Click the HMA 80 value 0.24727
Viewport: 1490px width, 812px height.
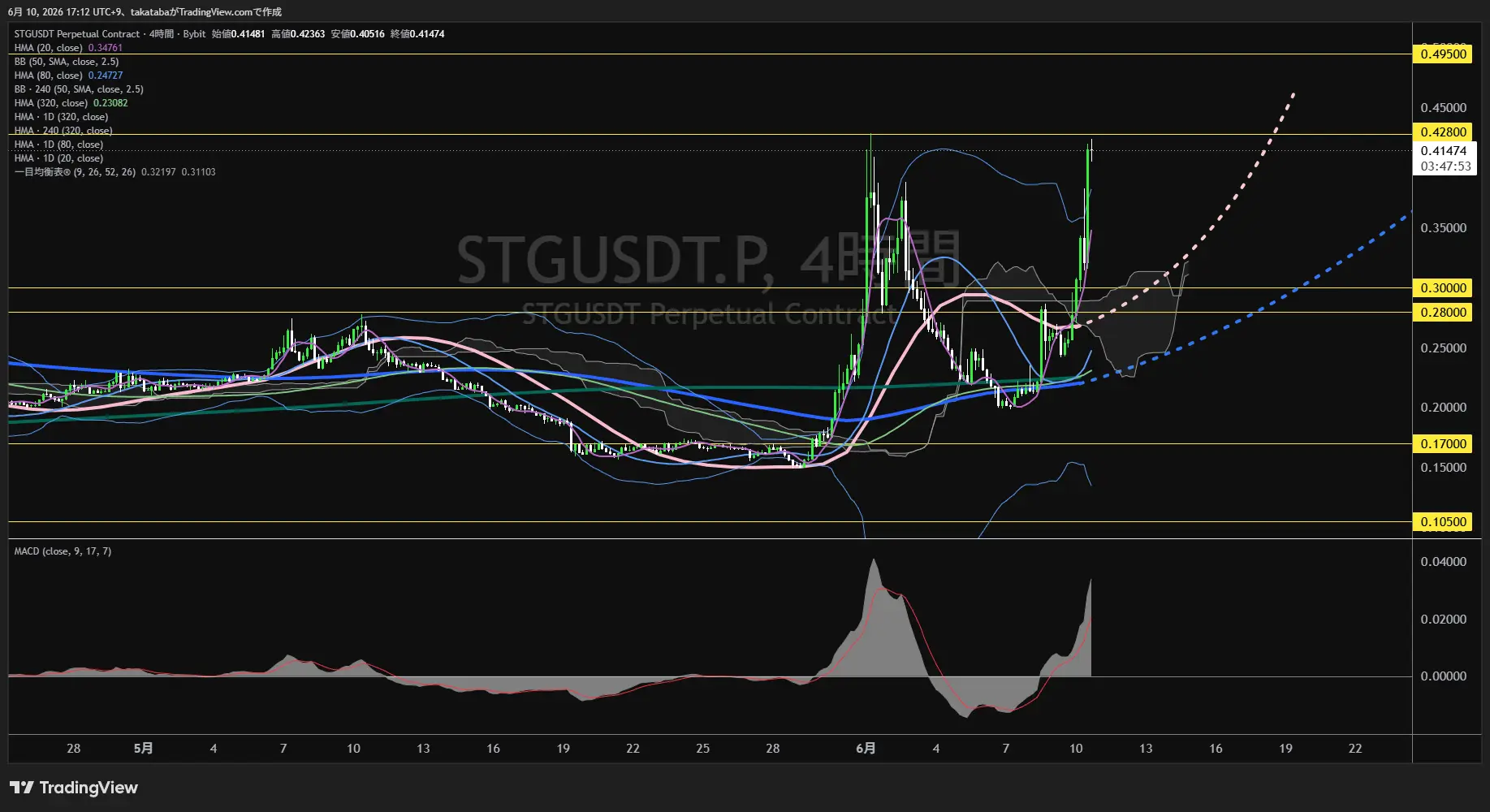(x=106, y=76)
